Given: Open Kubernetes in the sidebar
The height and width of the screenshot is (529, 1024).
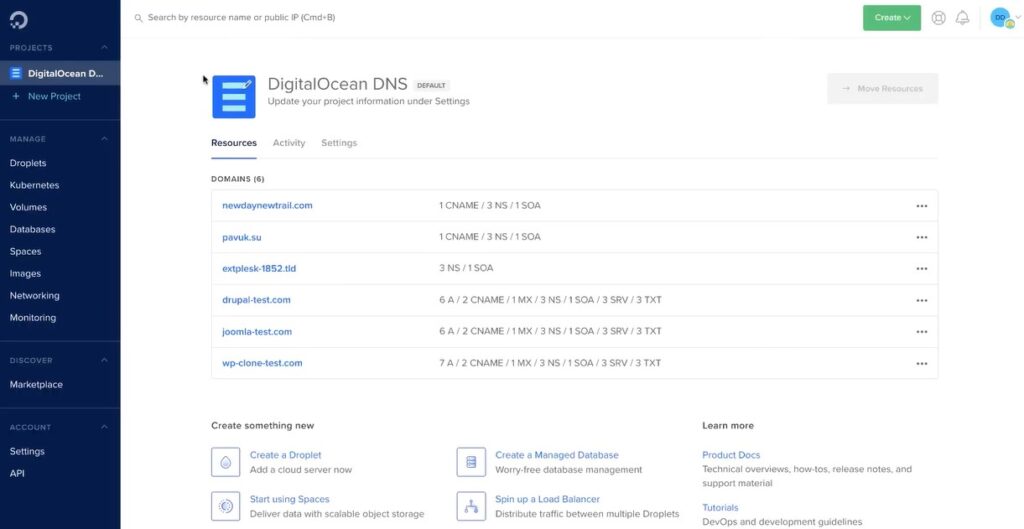Looking at the screenshot, I should click(35, 185).
